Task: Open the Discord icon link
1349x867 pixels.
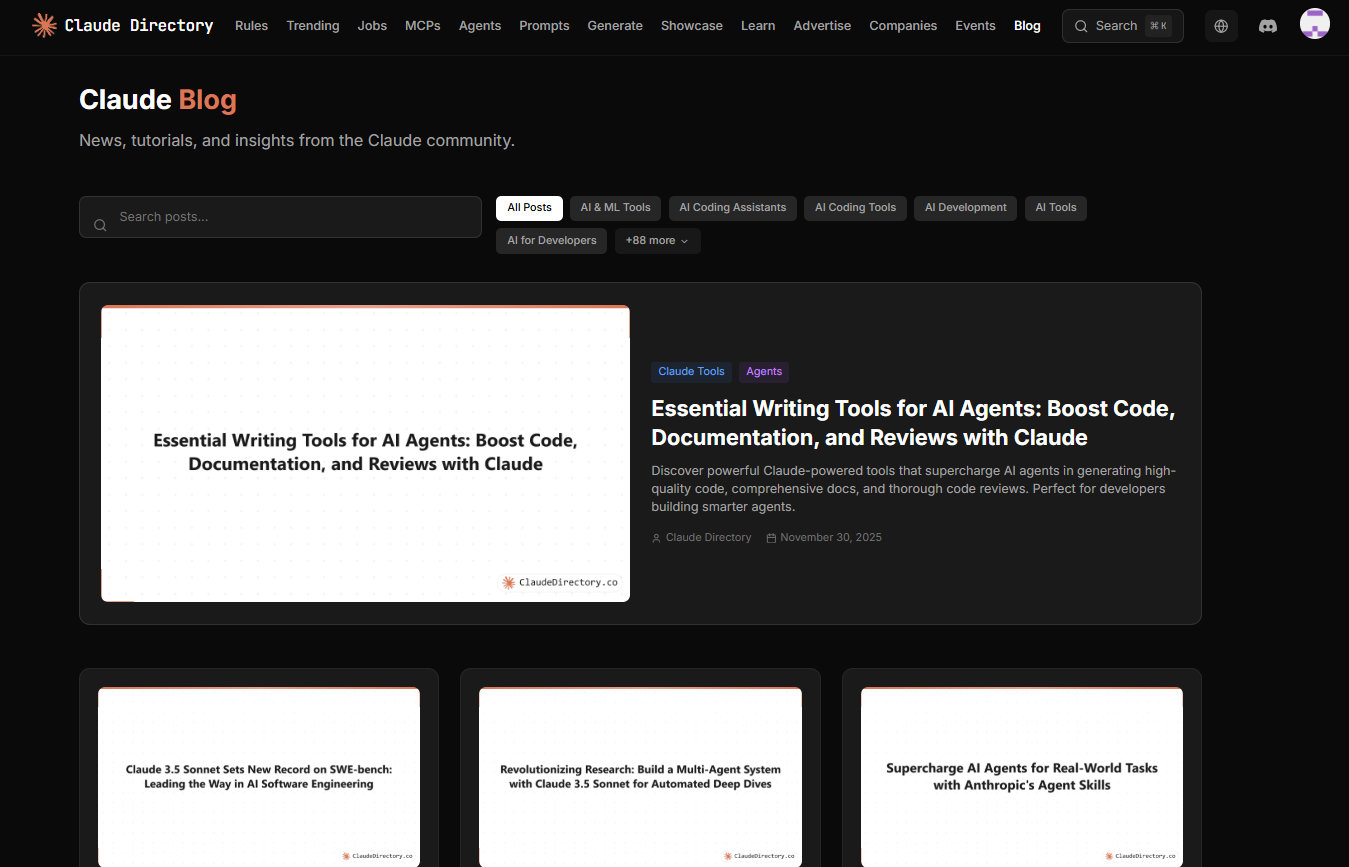Action: [1268, 26]
